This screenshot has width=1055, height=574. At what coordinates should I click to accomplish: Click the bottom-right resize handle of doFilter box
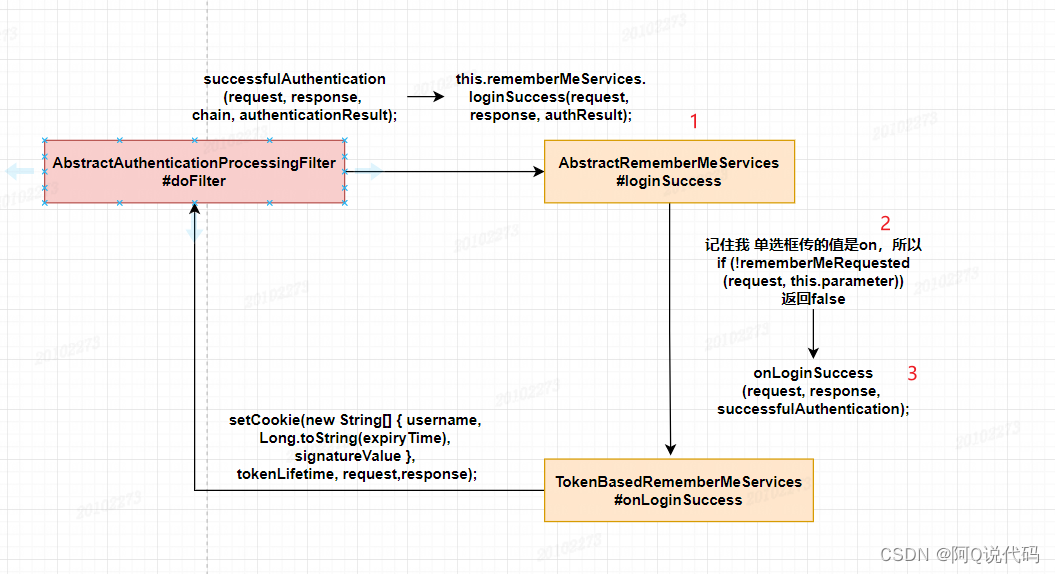coord(344,203)
